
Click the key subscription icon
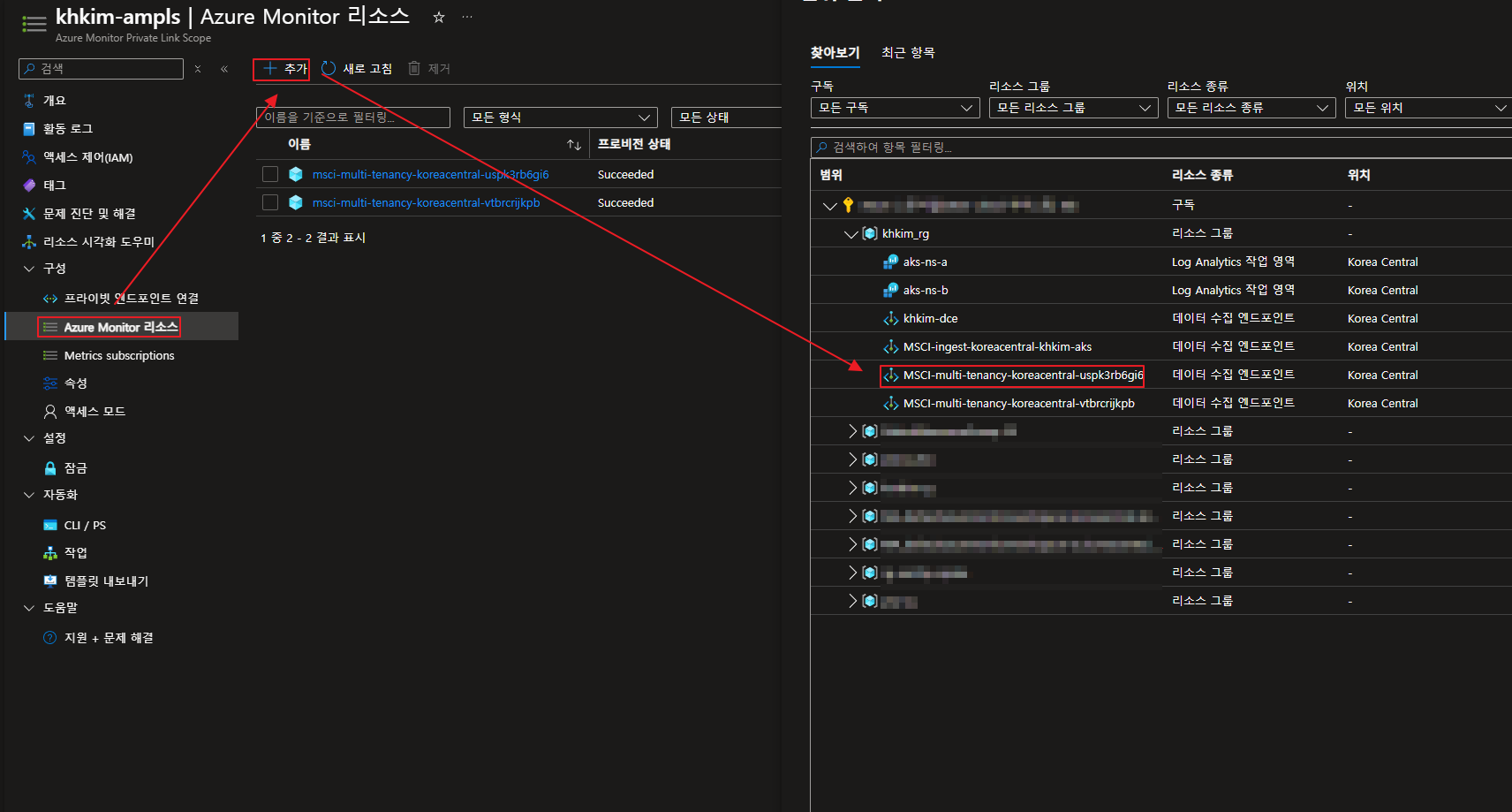click(x=848, y=205)
